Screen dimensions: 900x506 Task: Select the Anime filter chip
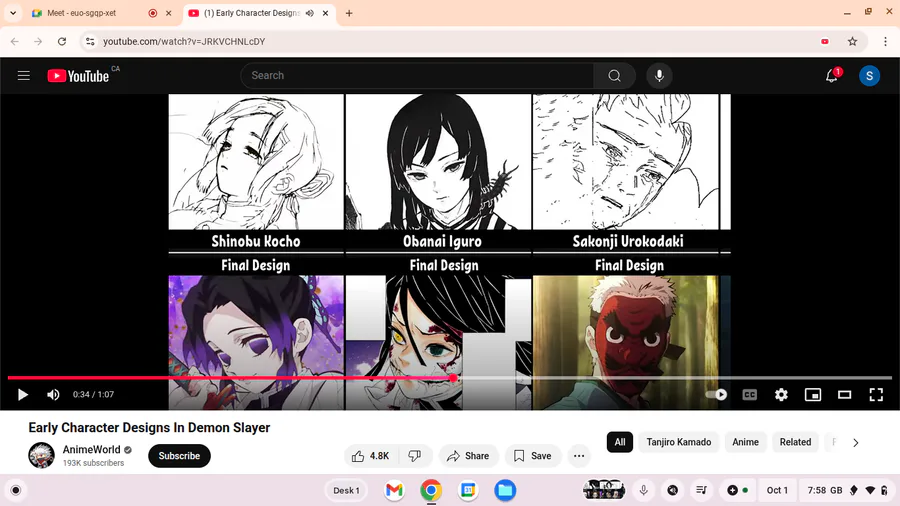pyautogui.click(x=745, y=442)
